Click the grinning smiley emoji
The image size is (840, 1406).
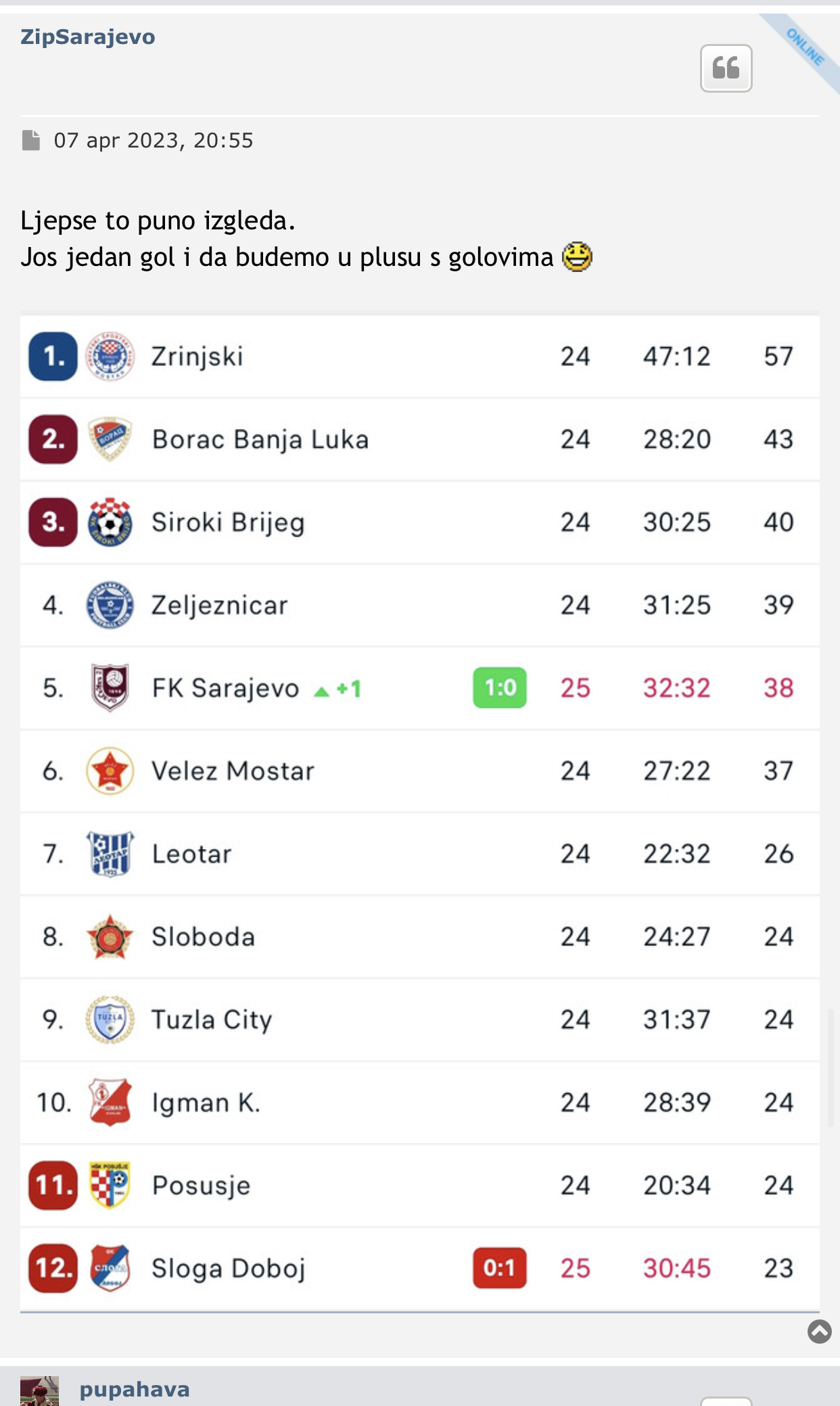tap(577, 257)
